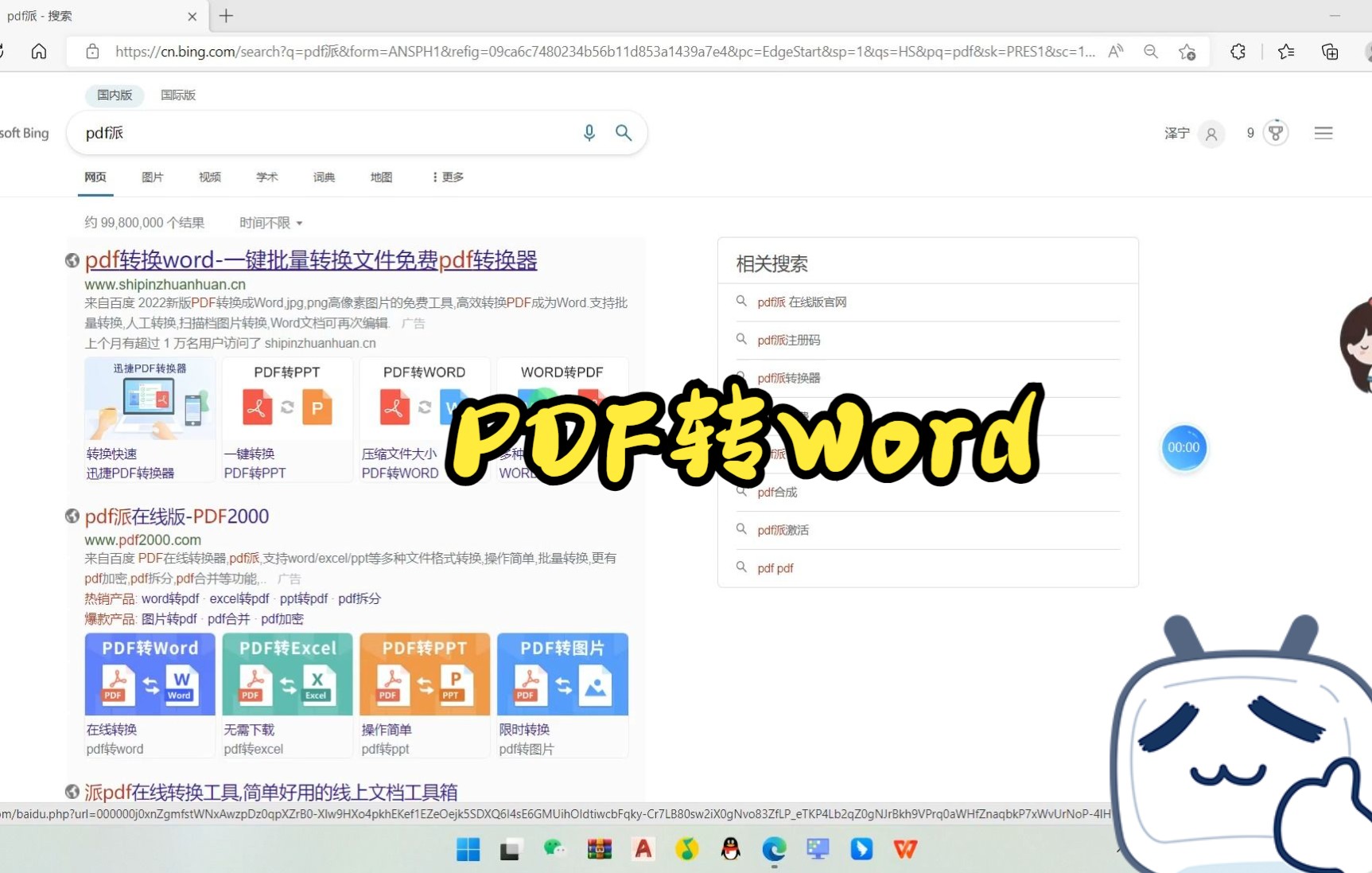Click the pdf合并 product link
The width and height of the screenshot is (1372, 873).
[x=229, y=619]
